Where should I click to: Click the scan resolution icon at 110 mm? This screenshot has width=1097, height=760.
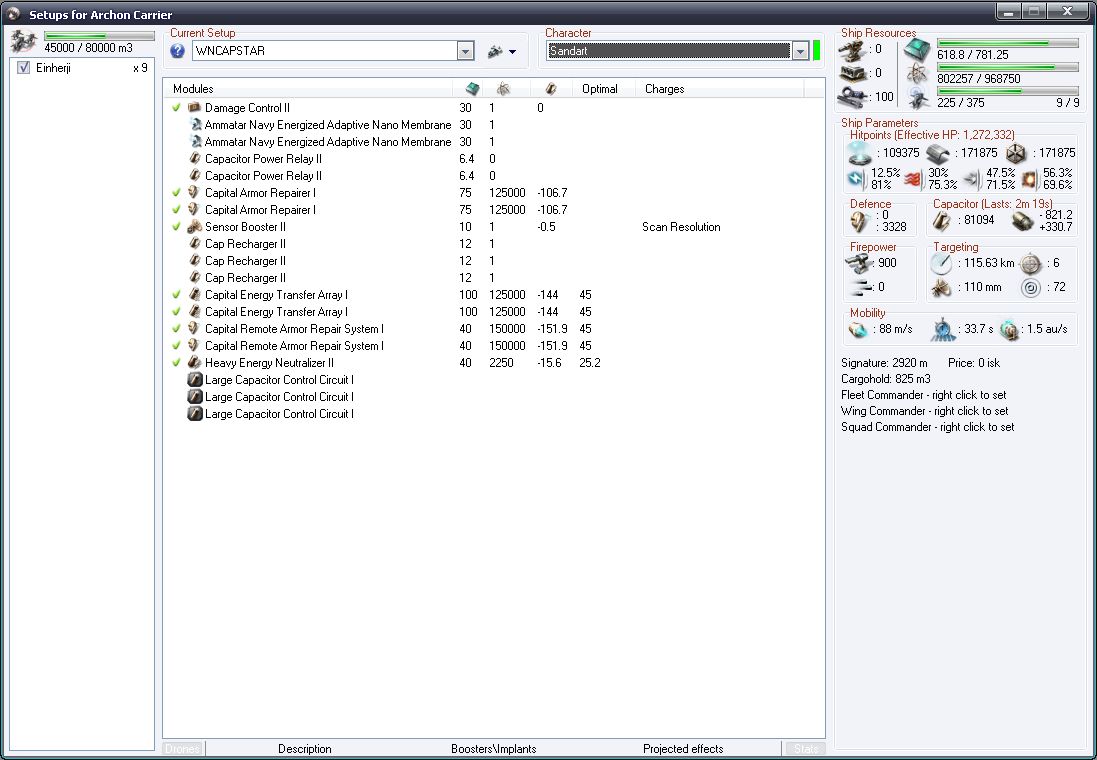942,288
